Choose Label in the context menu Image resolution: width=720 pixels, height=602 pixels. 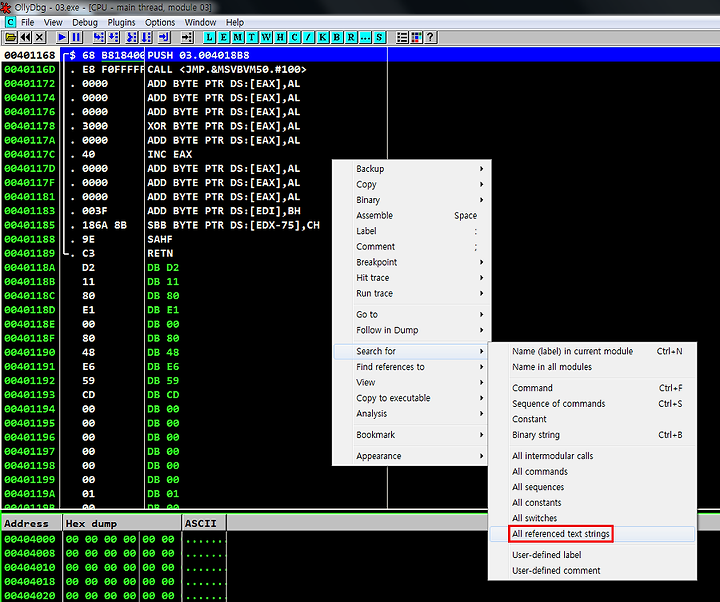tap(411, 231)
